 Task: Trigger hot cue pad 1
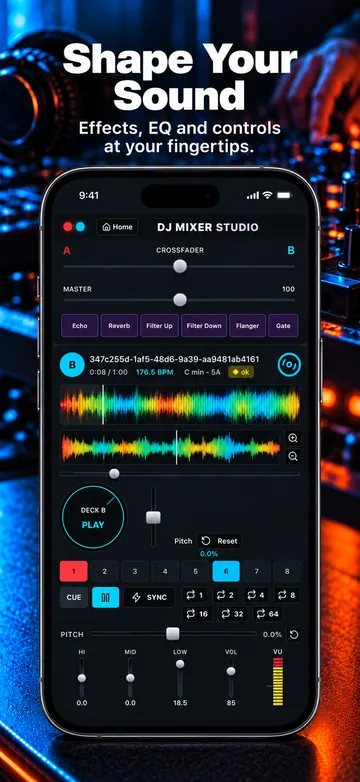tap(74, 571)
